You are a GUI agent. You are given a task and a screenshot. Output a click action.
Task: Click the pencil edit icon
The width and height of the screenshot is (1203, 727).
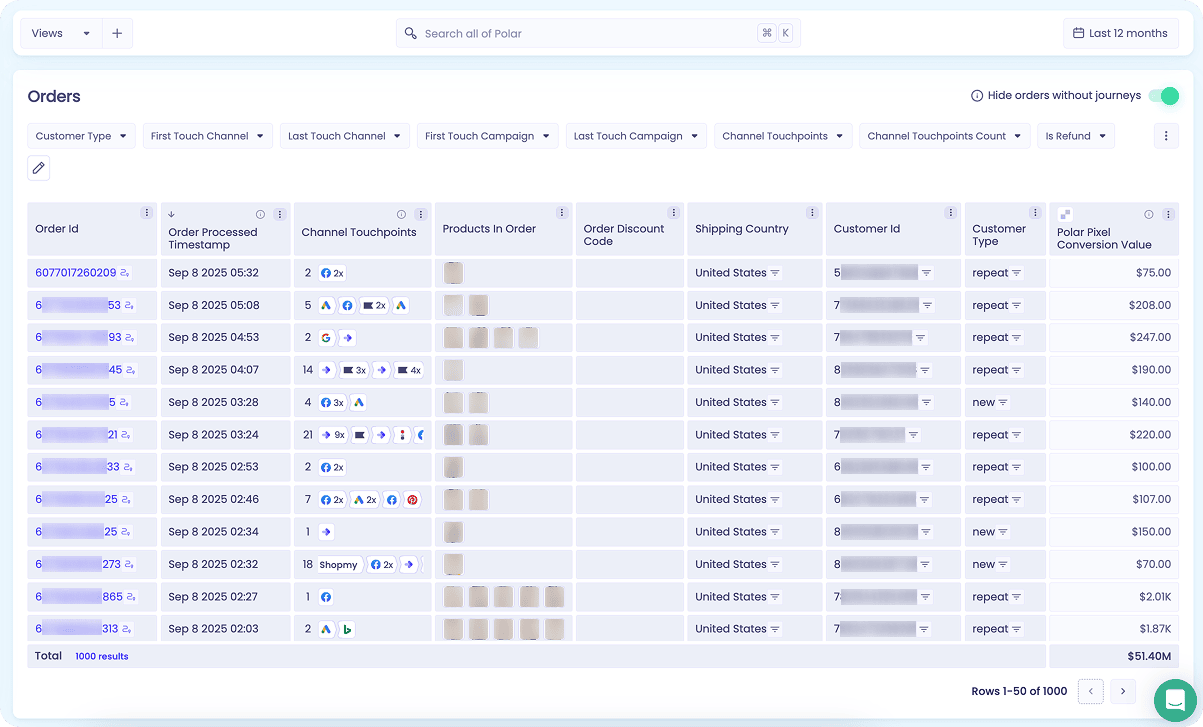tap(39, 168)
